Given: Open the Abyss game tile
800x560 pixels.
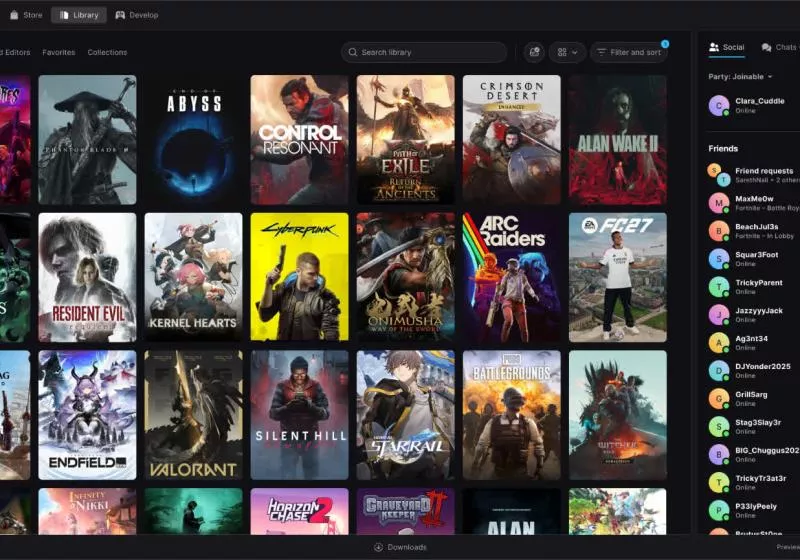Looking at the screenshot, I should coord(193,140).
